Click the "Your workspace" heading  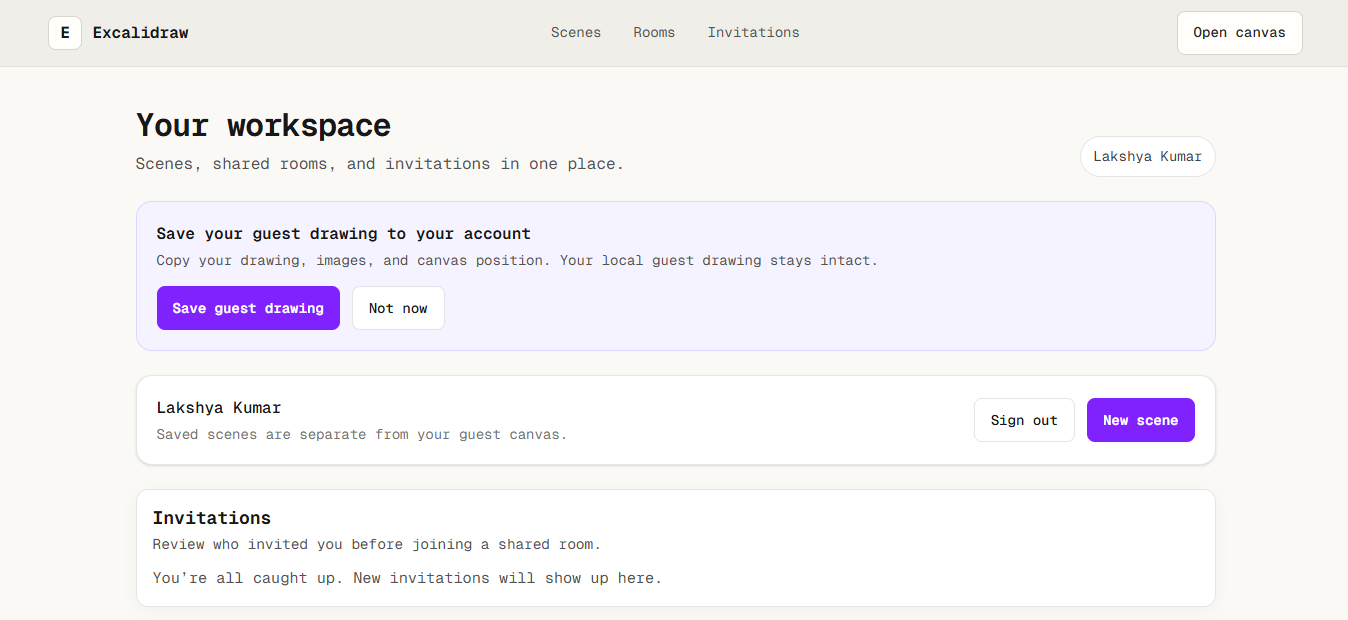[x=263, y=126]
